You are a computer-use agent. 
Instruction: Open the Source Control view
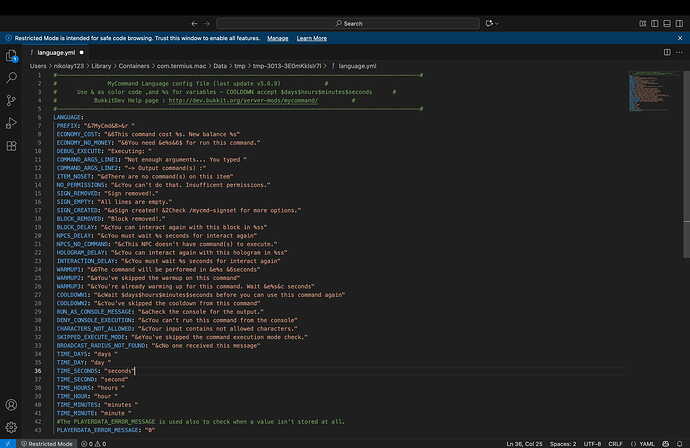11,101
